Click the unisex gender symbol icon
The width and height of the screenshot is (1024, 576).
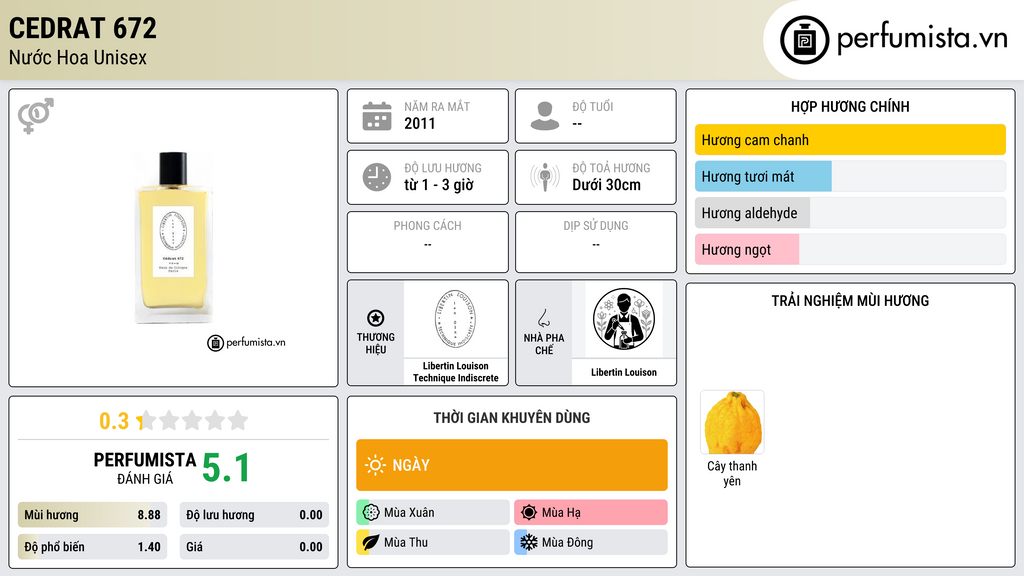point(36,116)
